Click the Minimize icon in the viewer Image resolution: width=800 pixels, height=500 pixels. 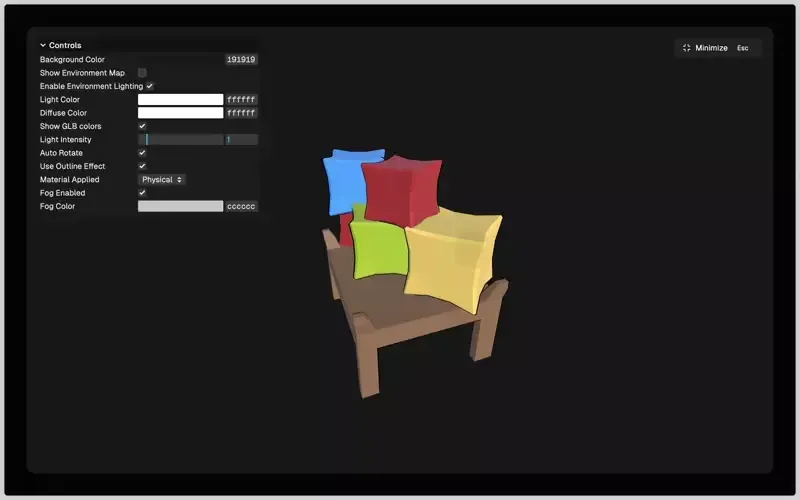[x=687, y=48]
